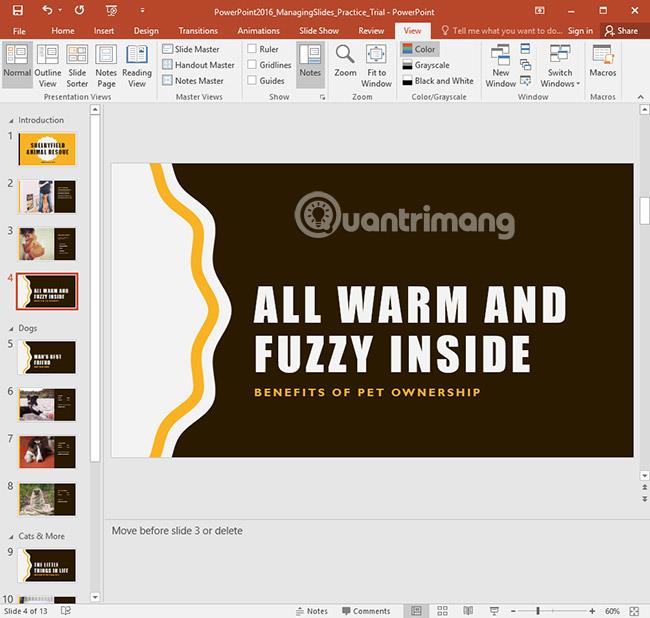Switch to Outline View
The height and width of the screenshot is (618, 650).
(48, 65)
